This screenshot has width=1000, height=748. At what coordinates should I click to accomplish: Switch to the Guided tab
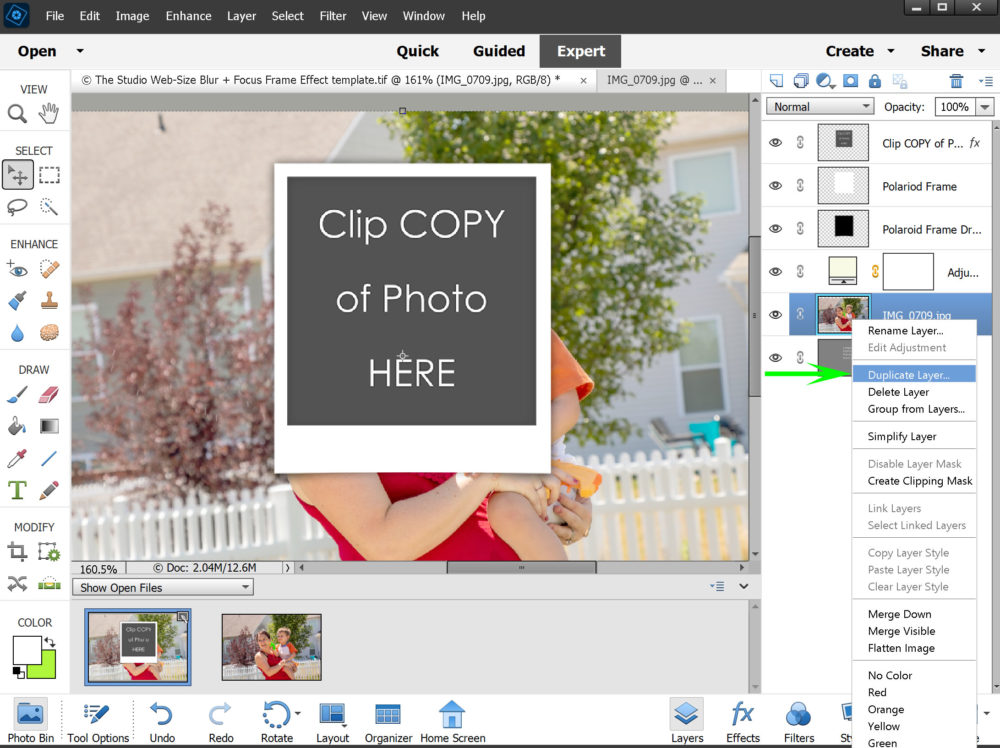(499, 51)
